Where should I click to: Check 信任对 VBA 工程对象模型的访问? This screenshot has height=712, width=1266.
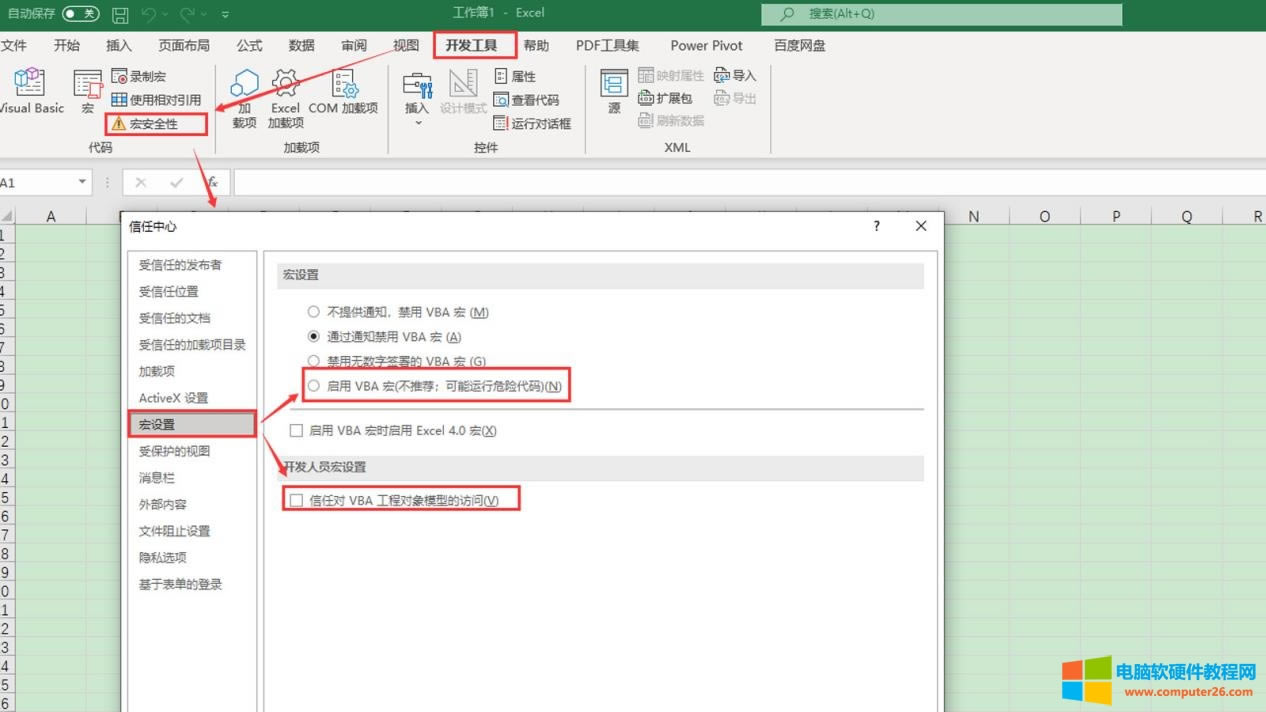pos(296,498)
